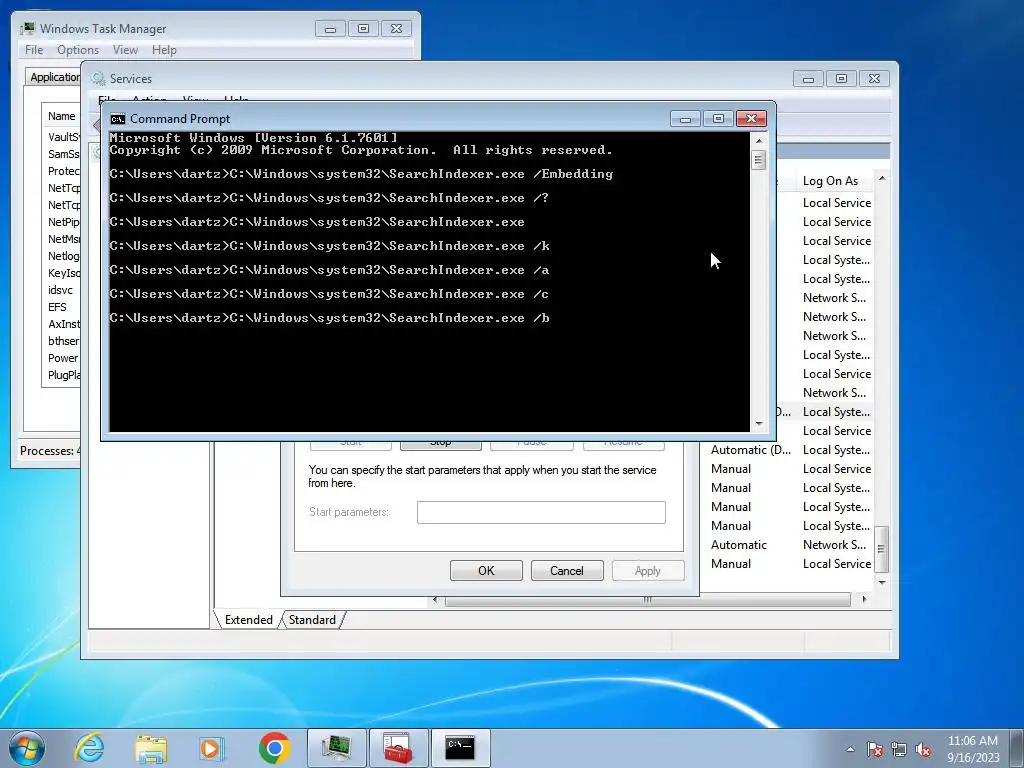1024x768 pixels.
Task: Click the Start parameters text field
Action: 541,513
